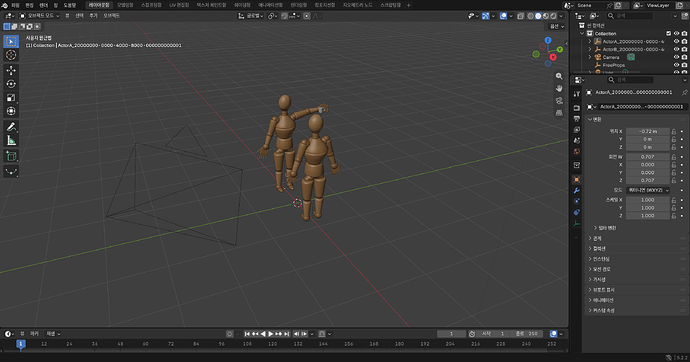Click the timeline playhead at frame 1
Viewport: 690px width, 362px height.
point(21,344)
